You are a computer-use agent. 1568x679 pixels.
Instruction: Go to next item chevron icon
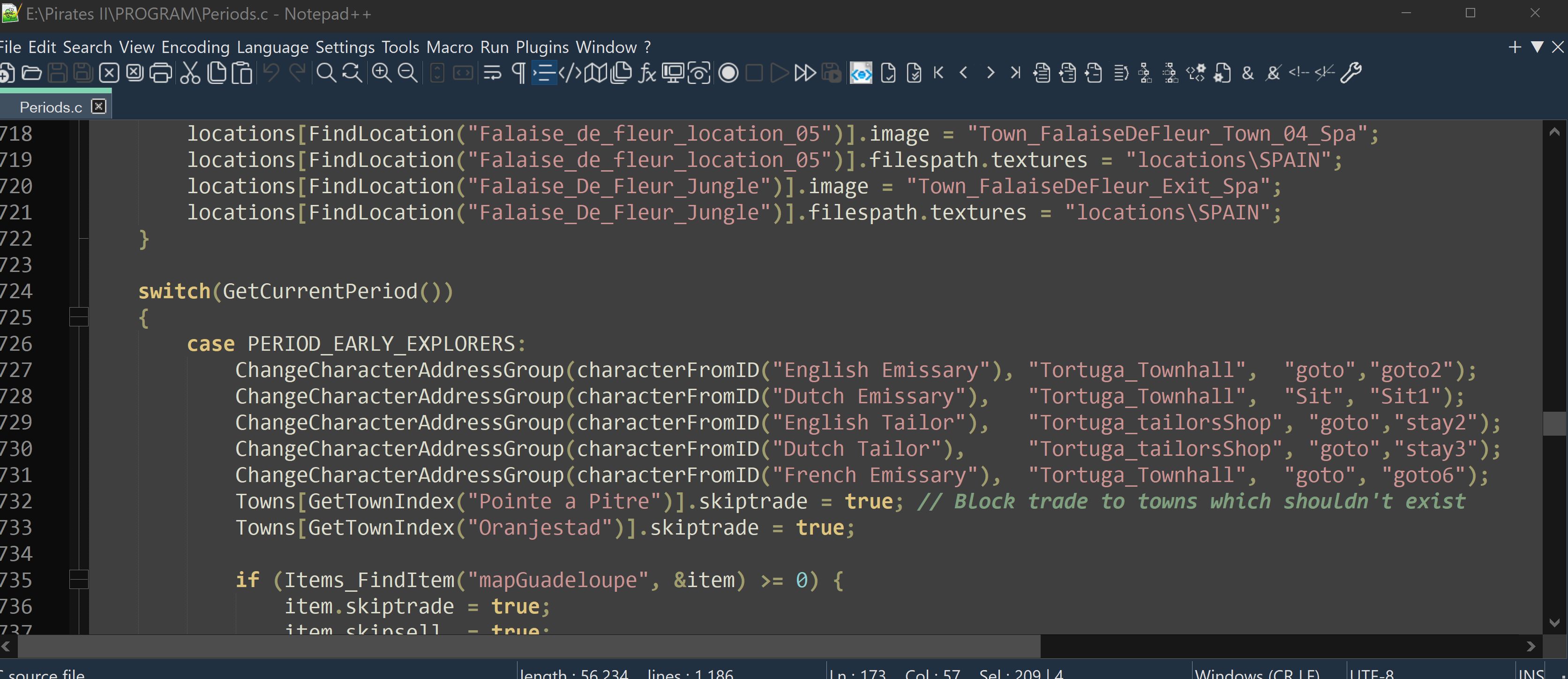(x=990, y=73)
